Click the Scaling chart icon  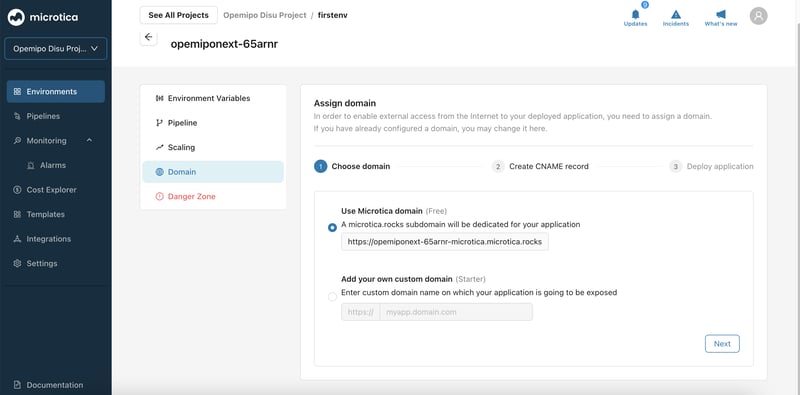(x=159, y=147)
